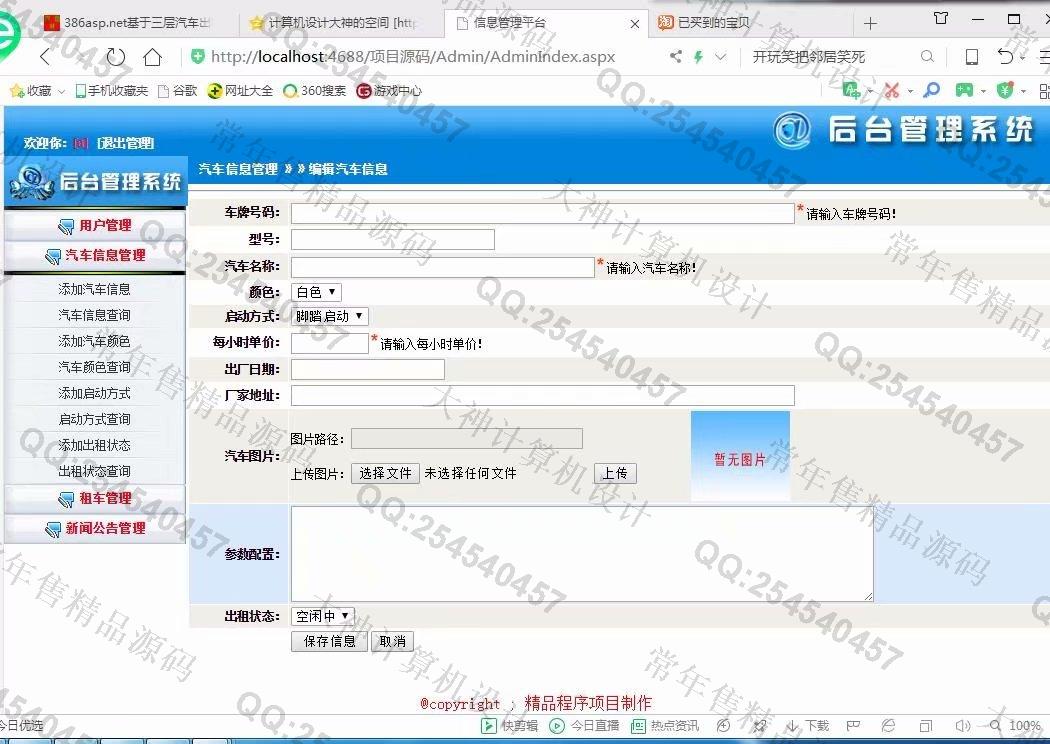
Task: Open the 出租状态 dropdown showing 空闲中
Action: click(323, 616)
